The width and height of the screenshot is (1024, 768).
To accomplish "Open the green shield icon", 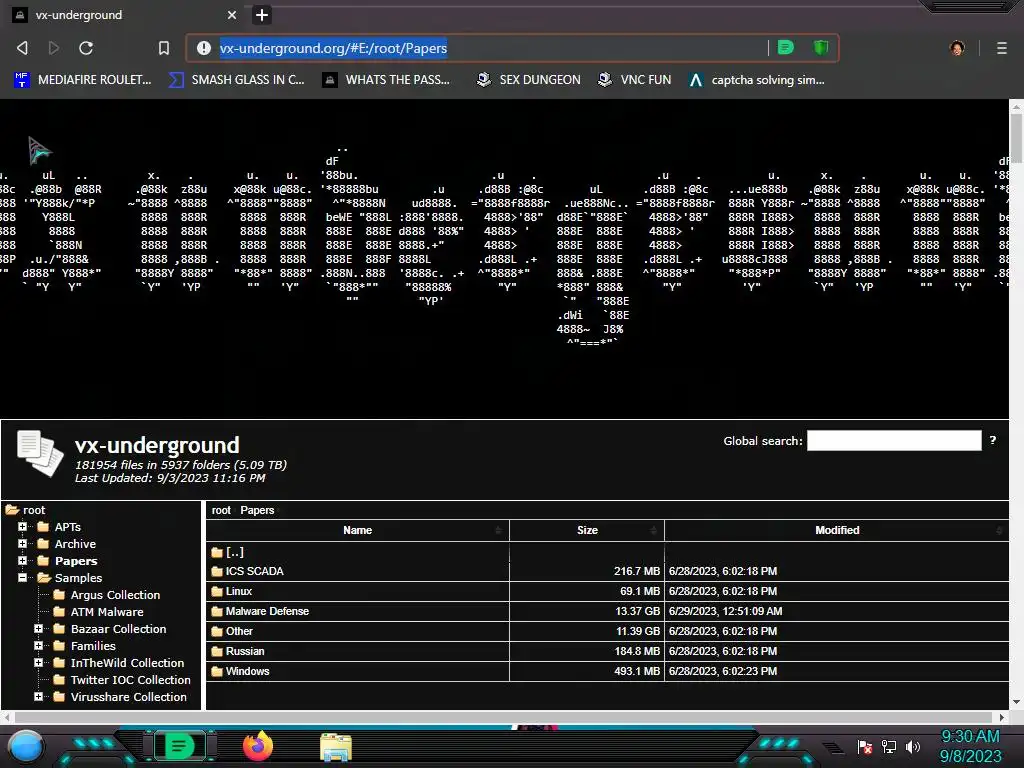I will pos(821,47).
